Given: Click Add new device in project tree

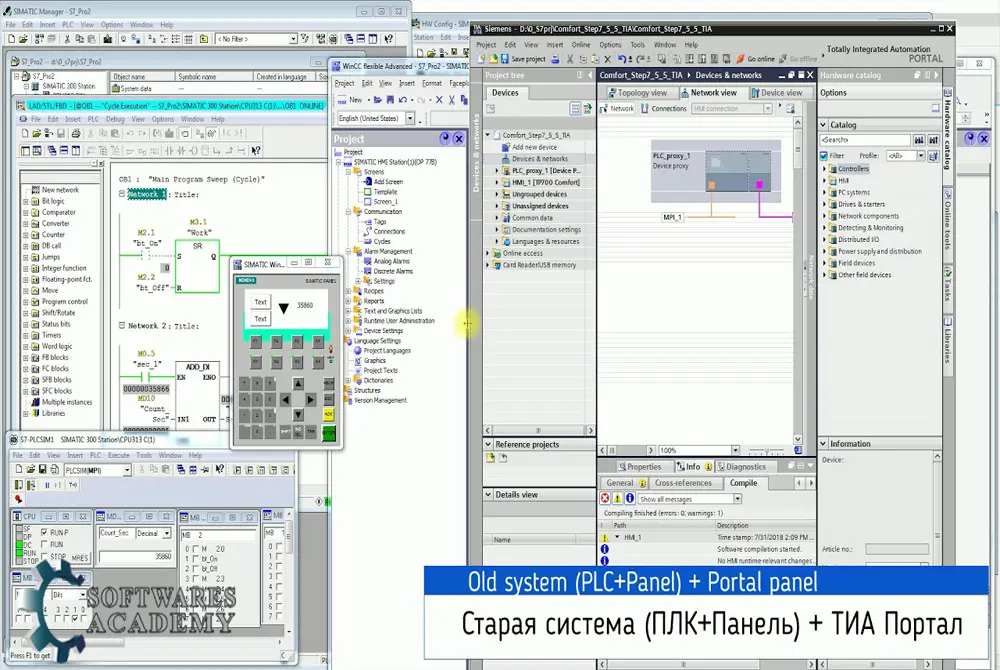Looking at the screenshot, I should coord(534,147).
